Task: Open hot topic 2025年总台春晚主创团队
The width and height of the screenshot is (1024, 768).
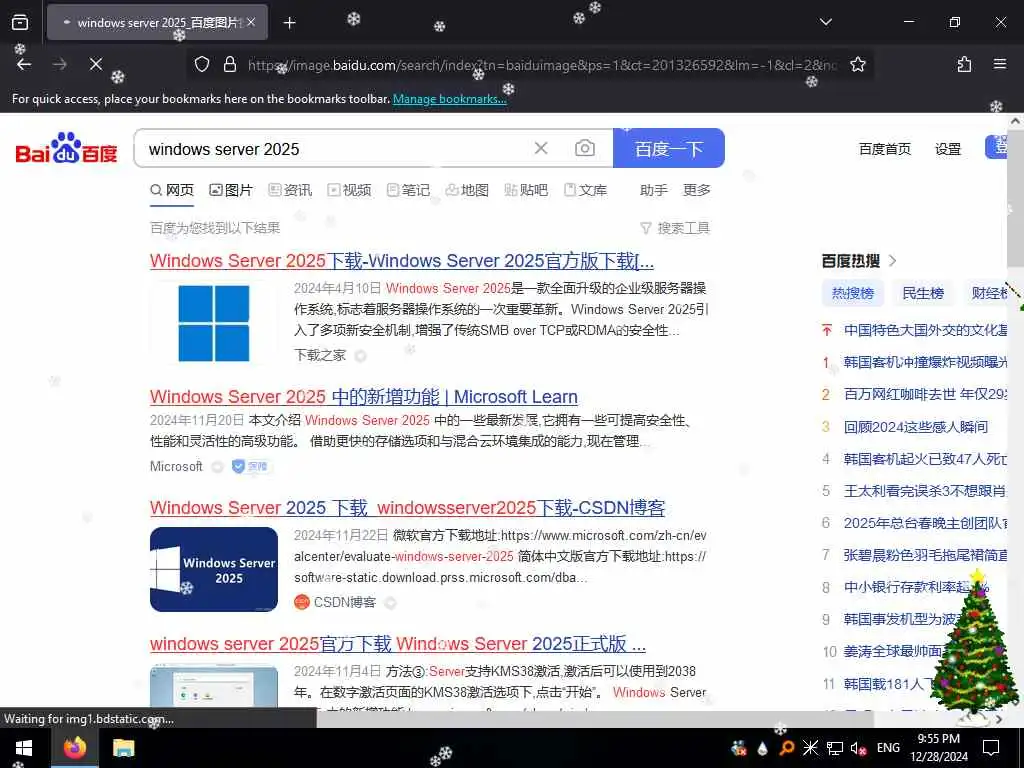Action: 925,523
